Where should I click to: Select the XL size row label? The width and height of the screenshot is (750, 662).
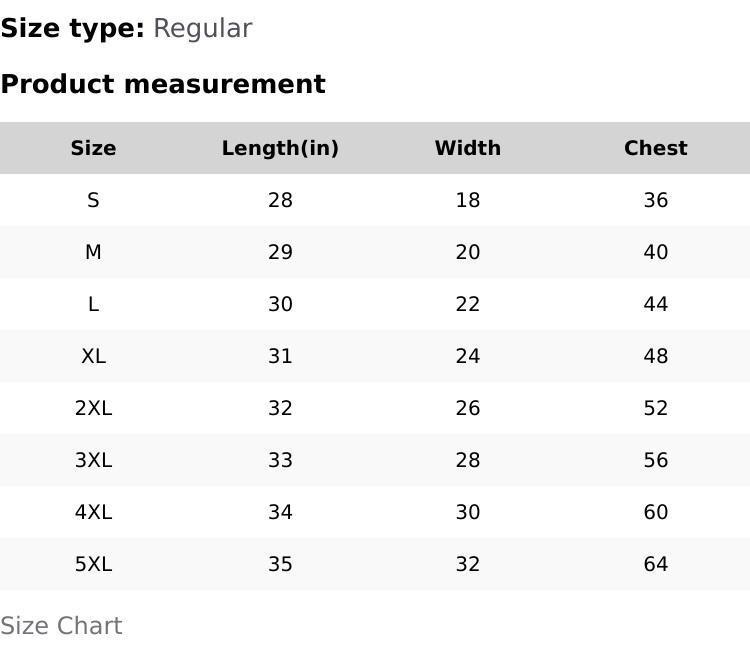tap(93, 356)
